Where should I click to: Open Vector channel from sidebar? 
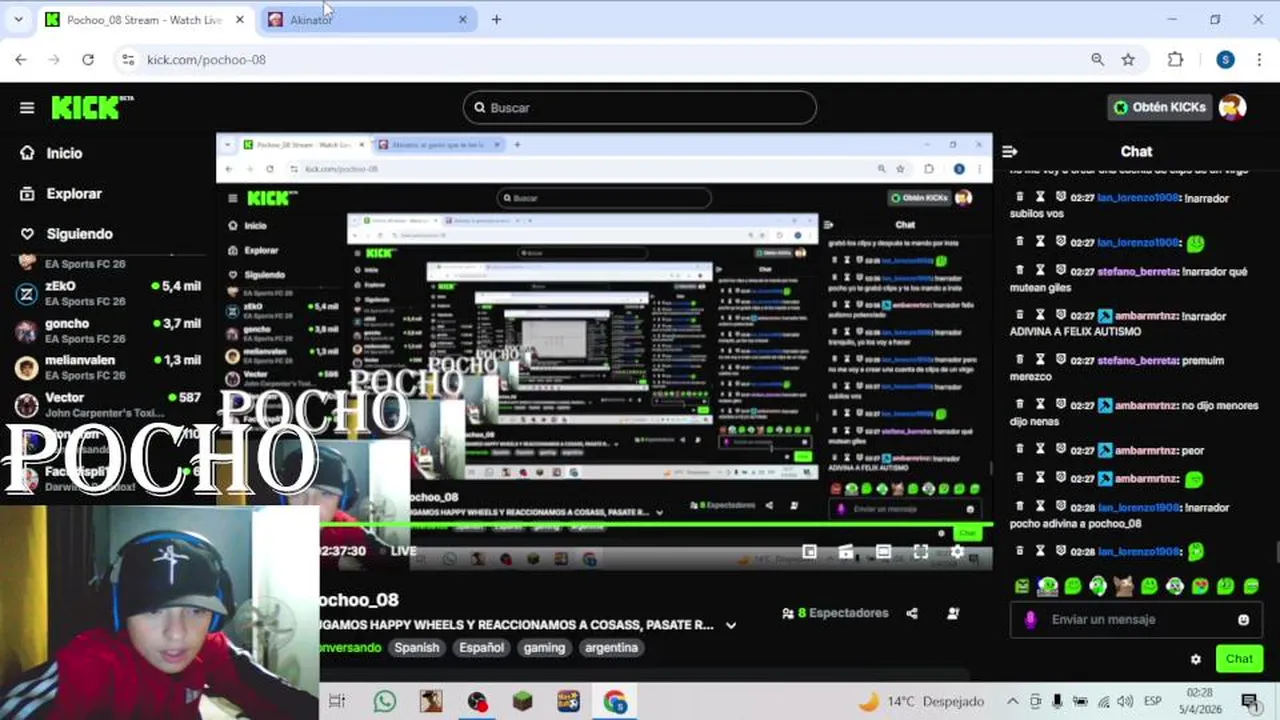coord(108,404)
